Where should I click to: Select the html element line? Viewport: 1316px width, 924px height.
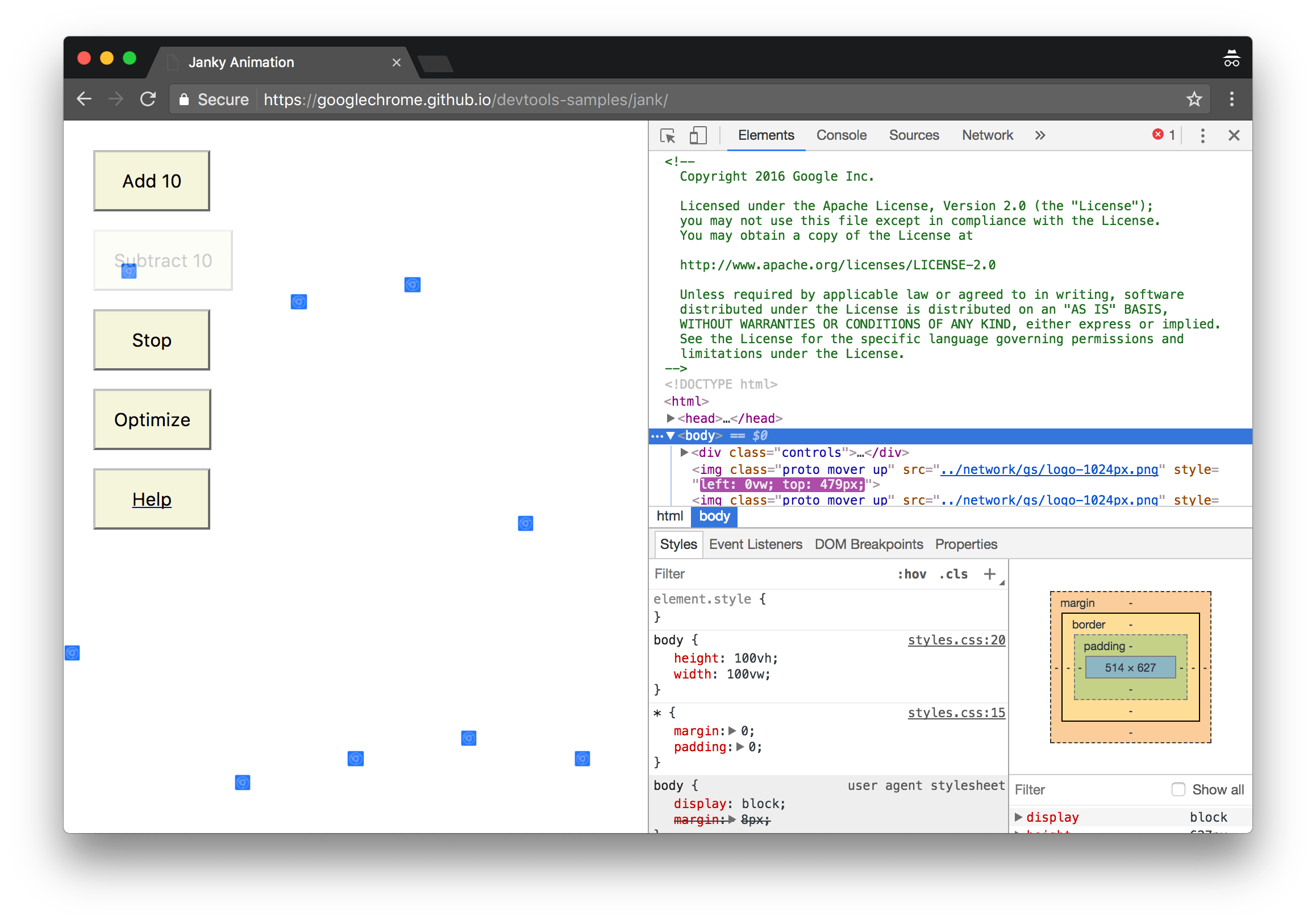click(x=686, y=402)
